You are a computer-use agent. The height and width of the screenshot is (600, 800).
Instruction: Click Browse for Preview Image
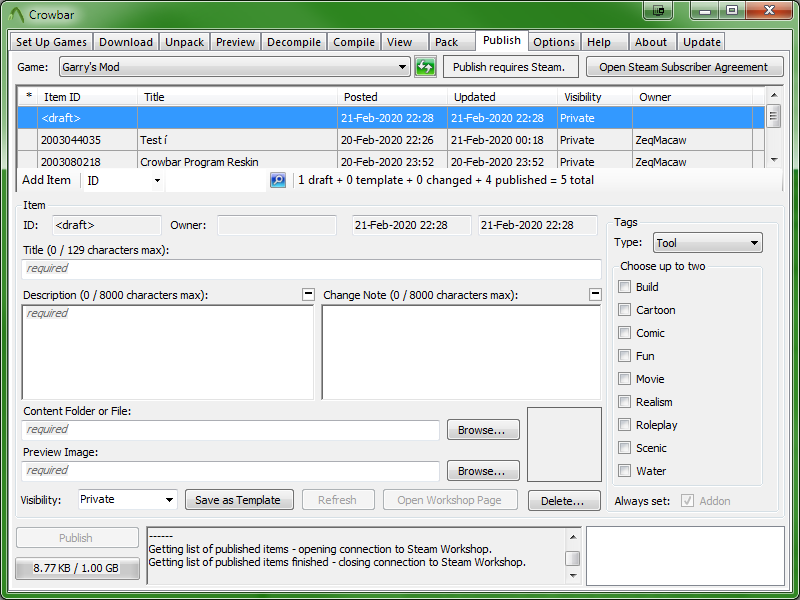(483, 470)
